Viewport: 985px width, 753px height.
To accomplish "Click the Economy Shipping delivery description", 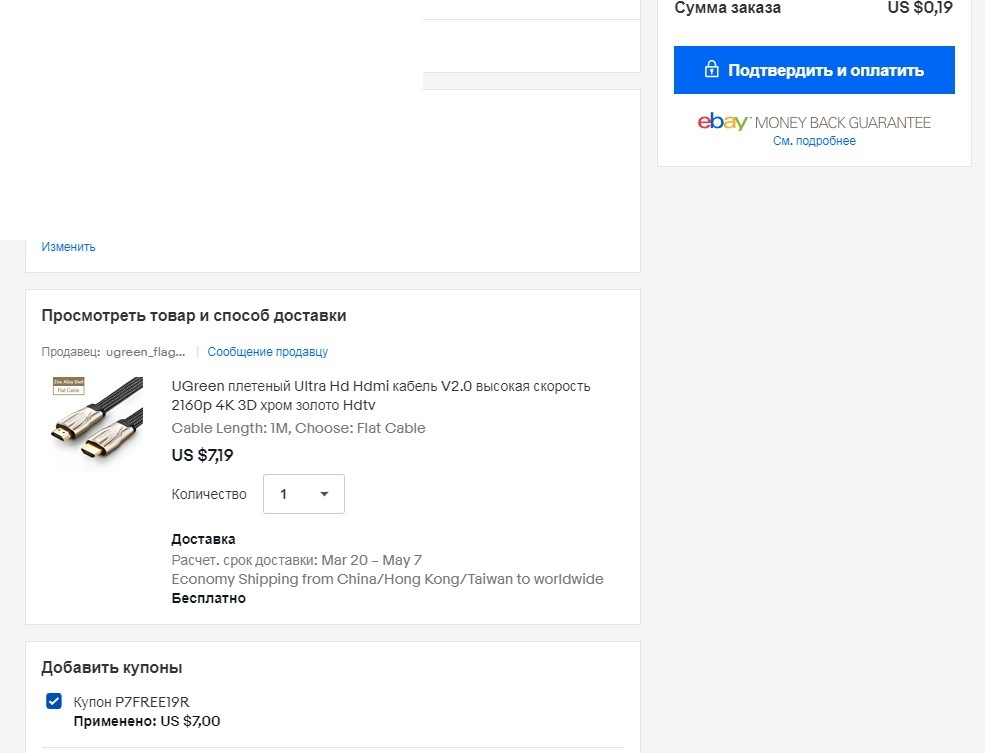I will [x=388, y=579].
